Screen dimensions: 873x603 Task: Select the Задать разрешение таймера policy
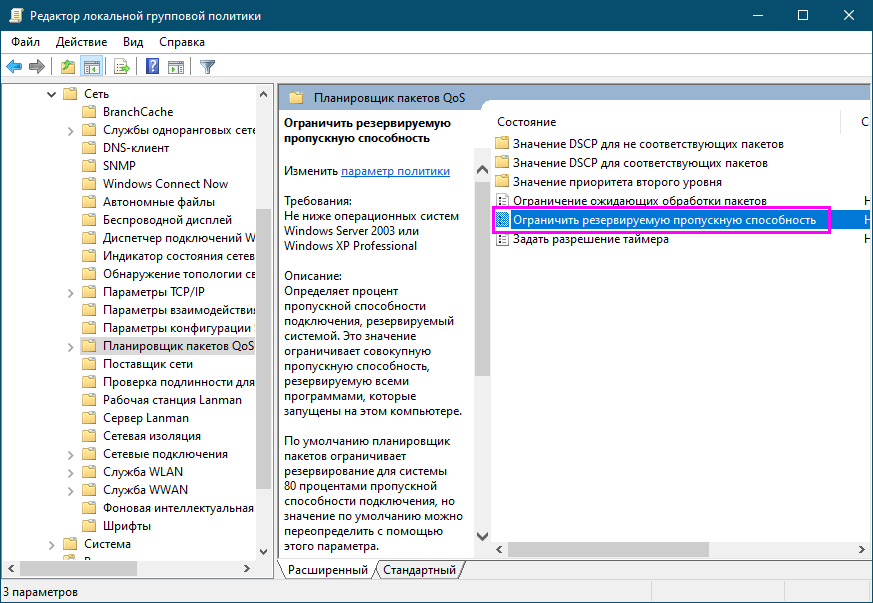pos(590,239)
